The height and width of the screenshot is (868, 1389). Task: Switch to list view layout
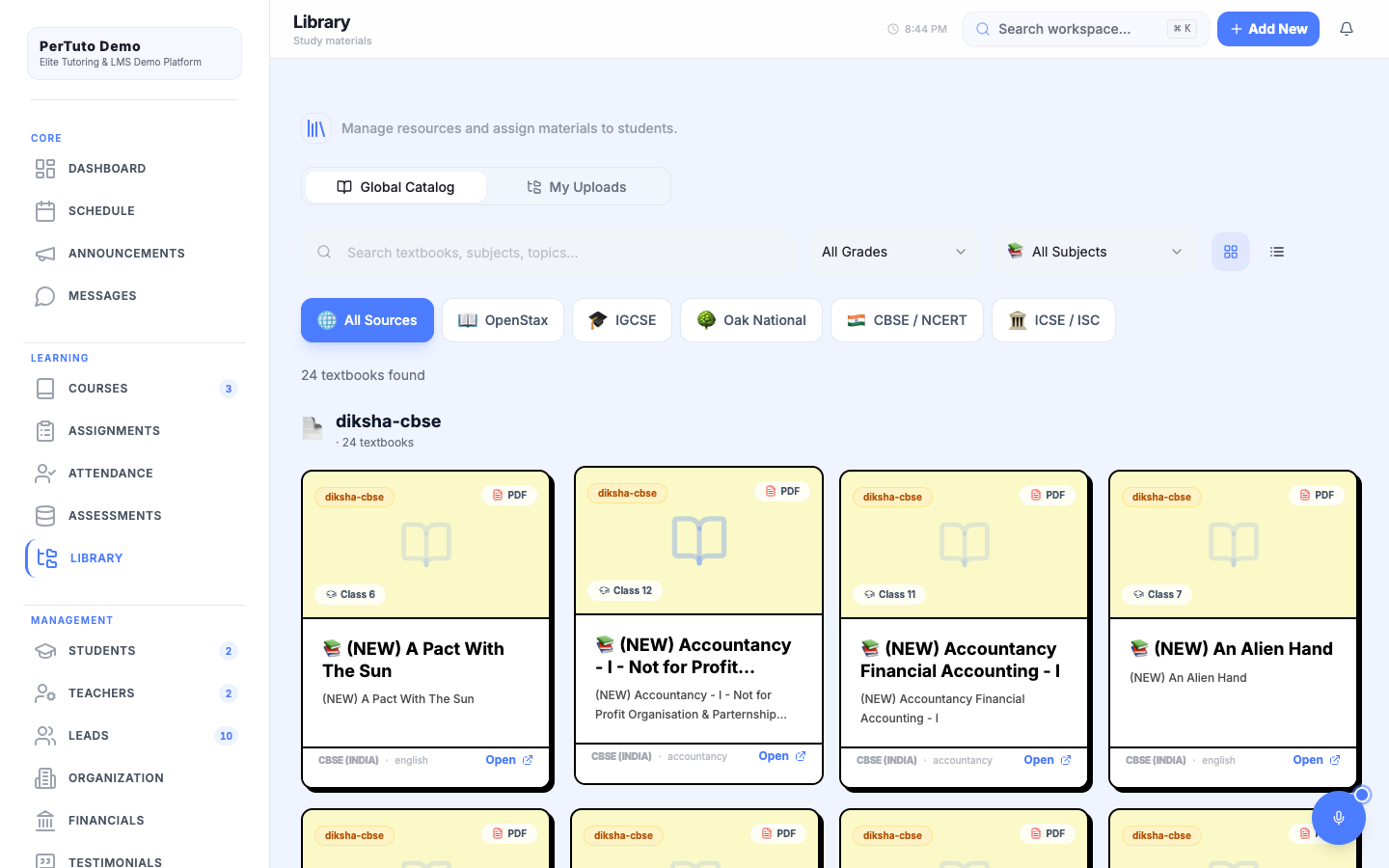1277,252
